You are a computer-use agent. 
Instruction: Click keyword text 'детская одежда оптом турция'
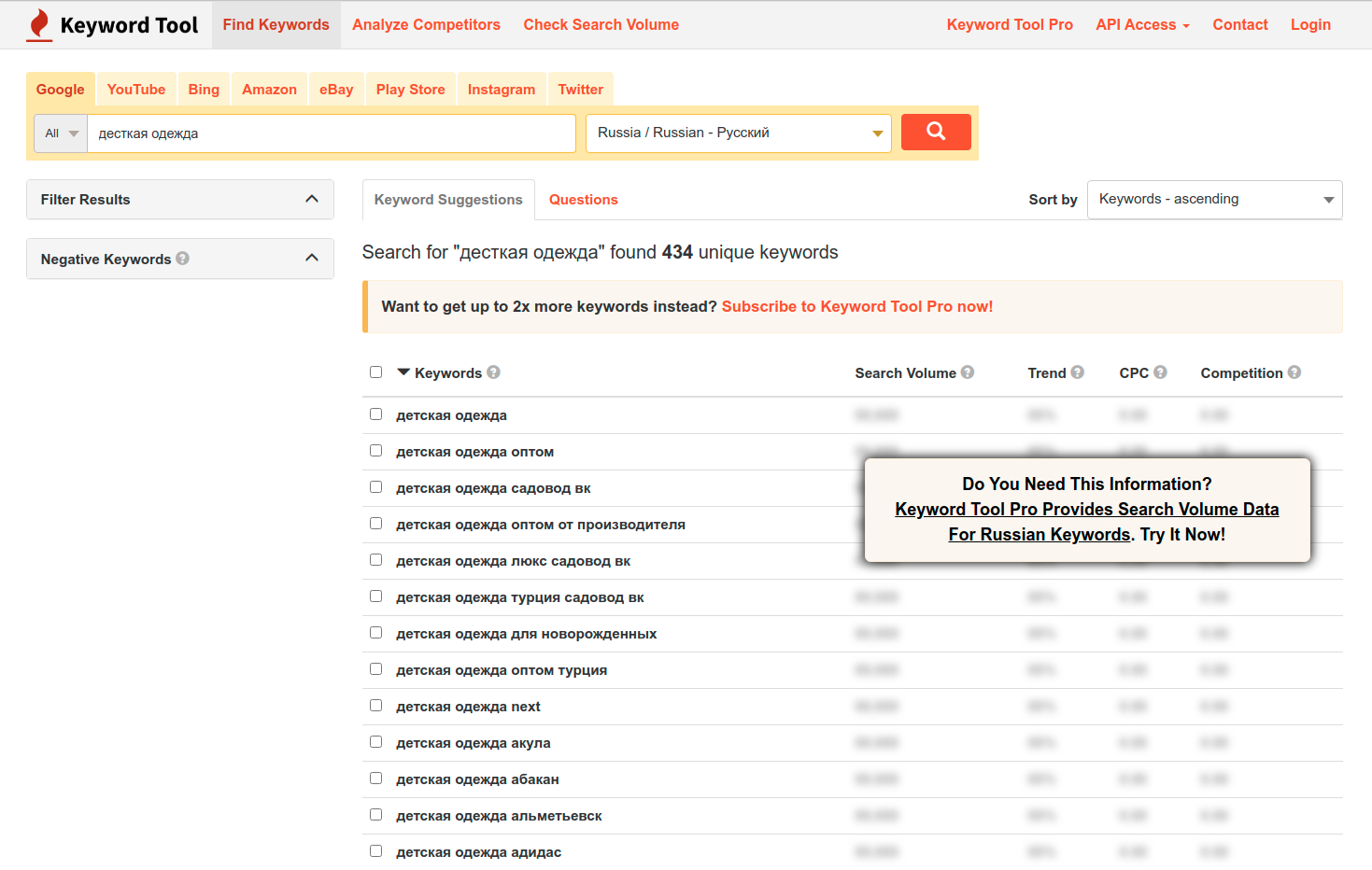[502, 670]
